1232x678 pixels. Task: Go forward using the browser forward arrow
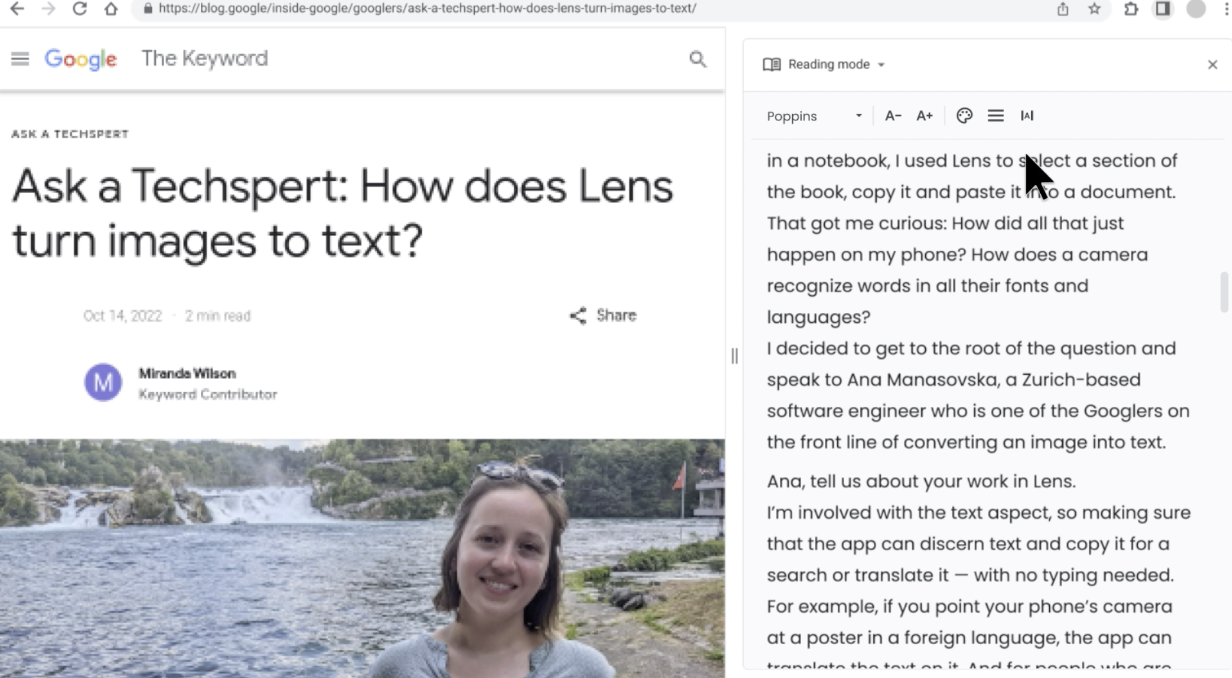pyautogui.click(x=48, y=9)
